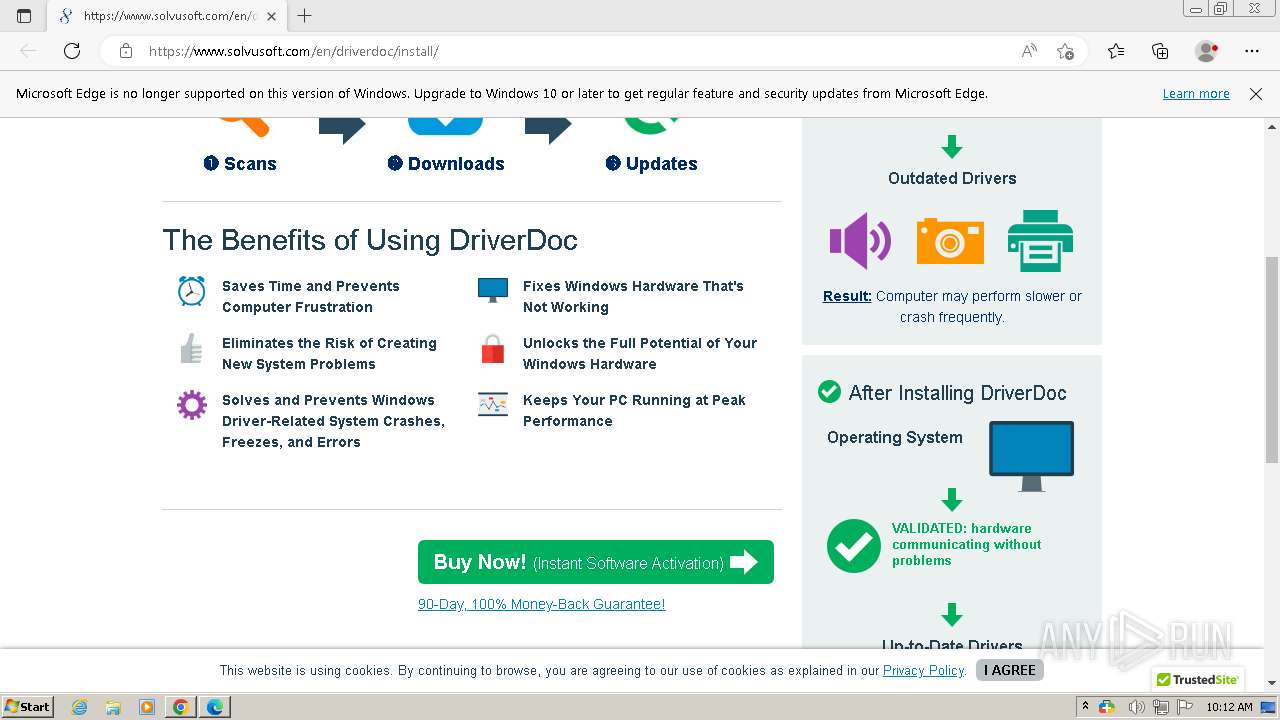Click 'Saves Time and Prevents Computer Frustration' text
The image size is (1280, 720).
[x=311, y=296]
